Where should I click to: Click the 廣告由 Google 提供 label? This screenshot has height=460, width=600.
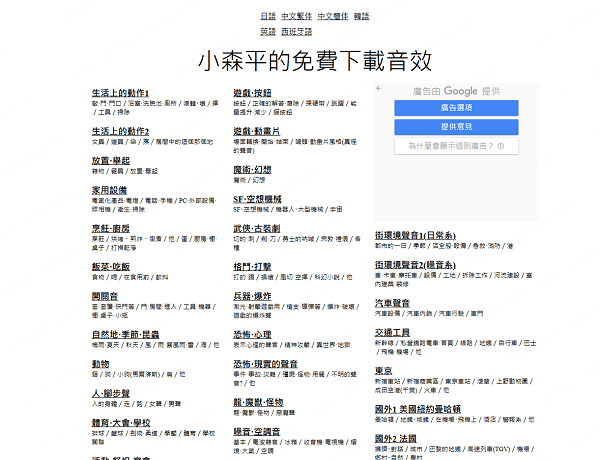[x=456, y=91]
